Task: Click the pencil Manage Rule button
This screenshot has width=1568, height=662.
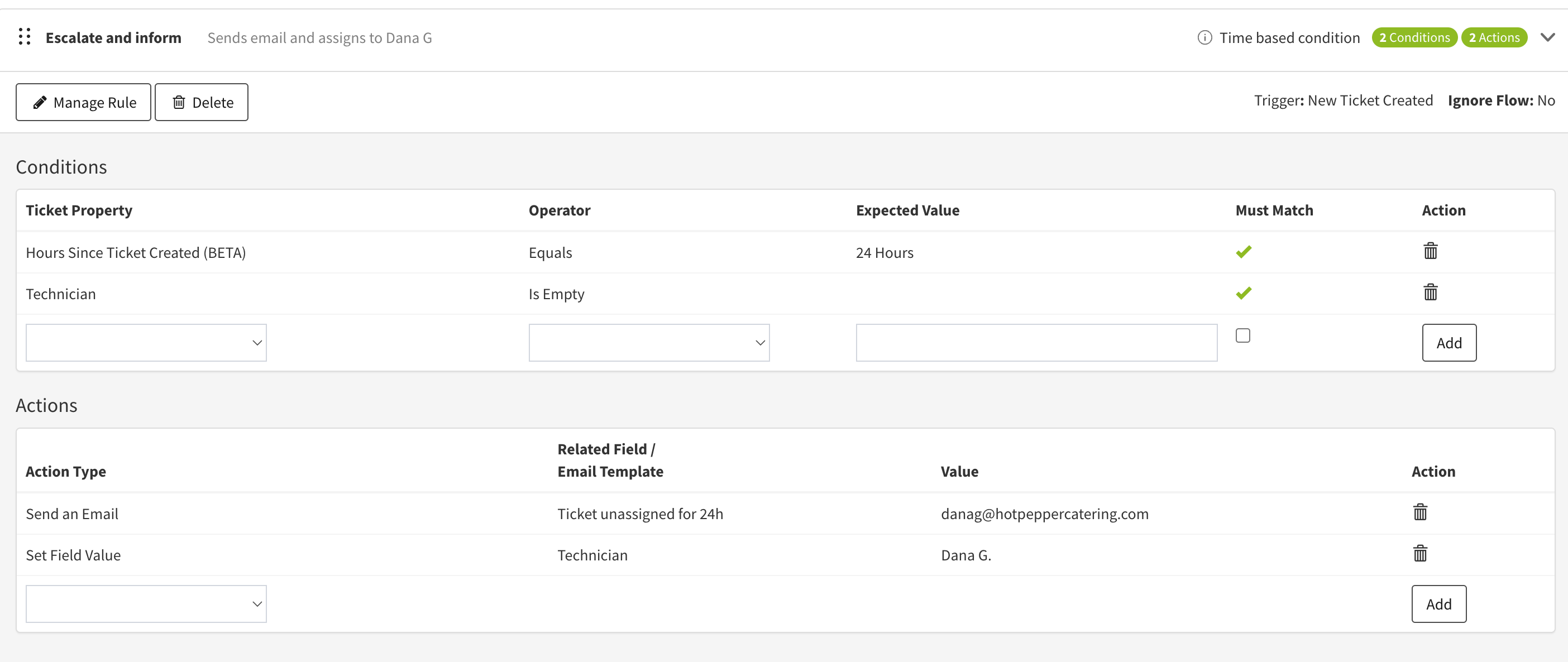Action: [x=83, y=102]
